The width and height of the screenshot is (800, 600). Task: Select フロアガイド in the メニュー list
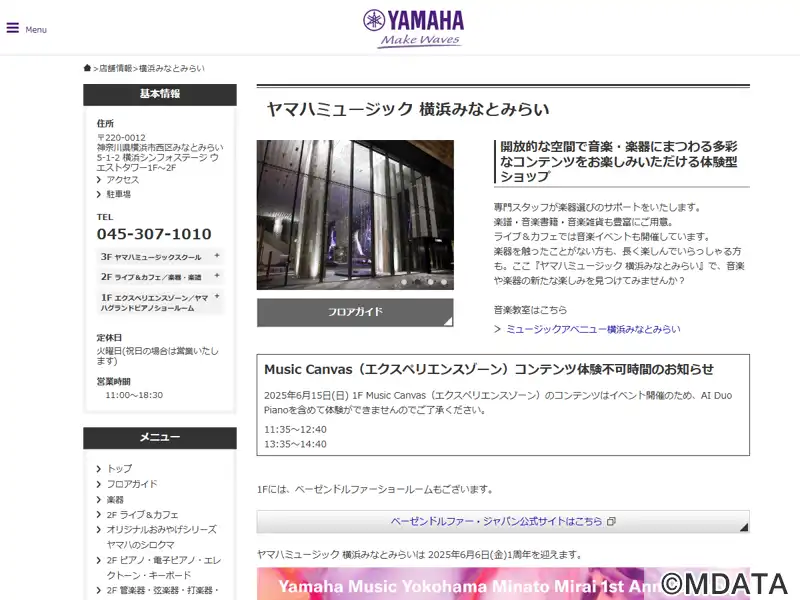(x=132, y=484)
